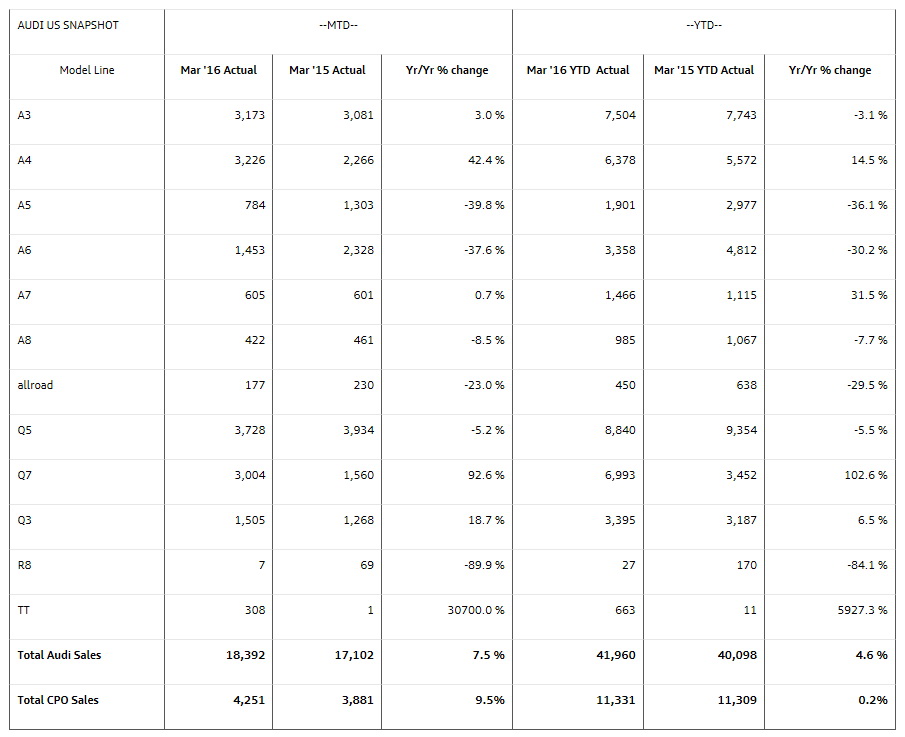Select the --MTD-- column group header
This screenshot has width=905, height=737.
pyautogui.click(x=338, y=25)
